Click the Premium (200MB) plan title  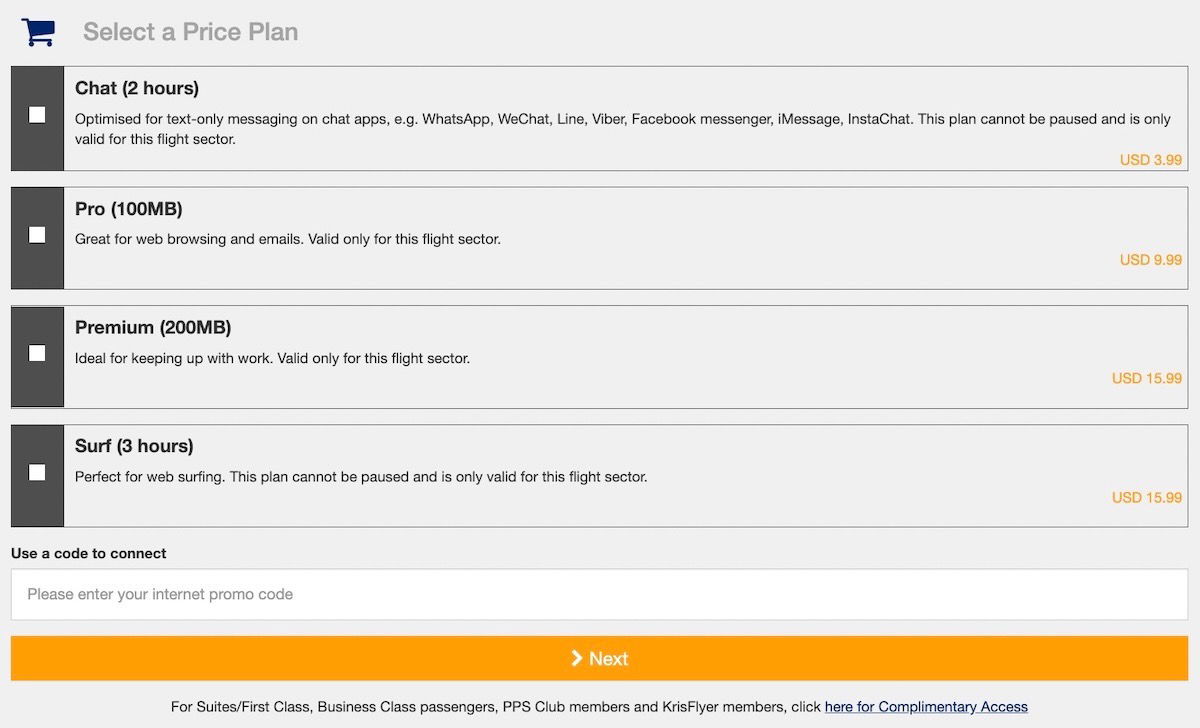point(153,327)
